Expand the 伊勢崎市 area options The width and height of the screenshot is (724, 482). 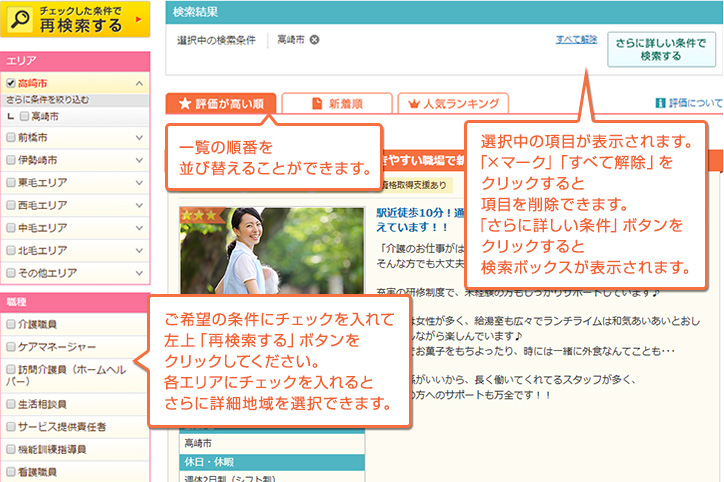click(139, 160)
